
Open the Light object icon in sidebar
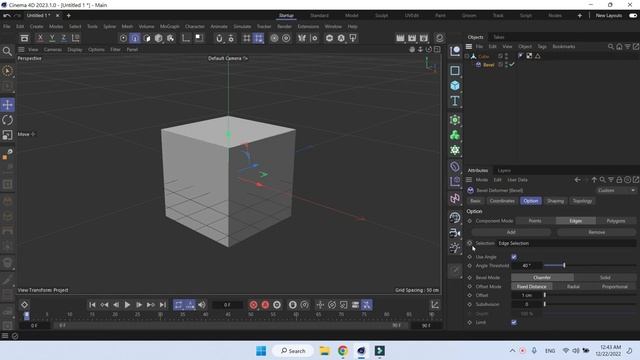click(455, 248)
